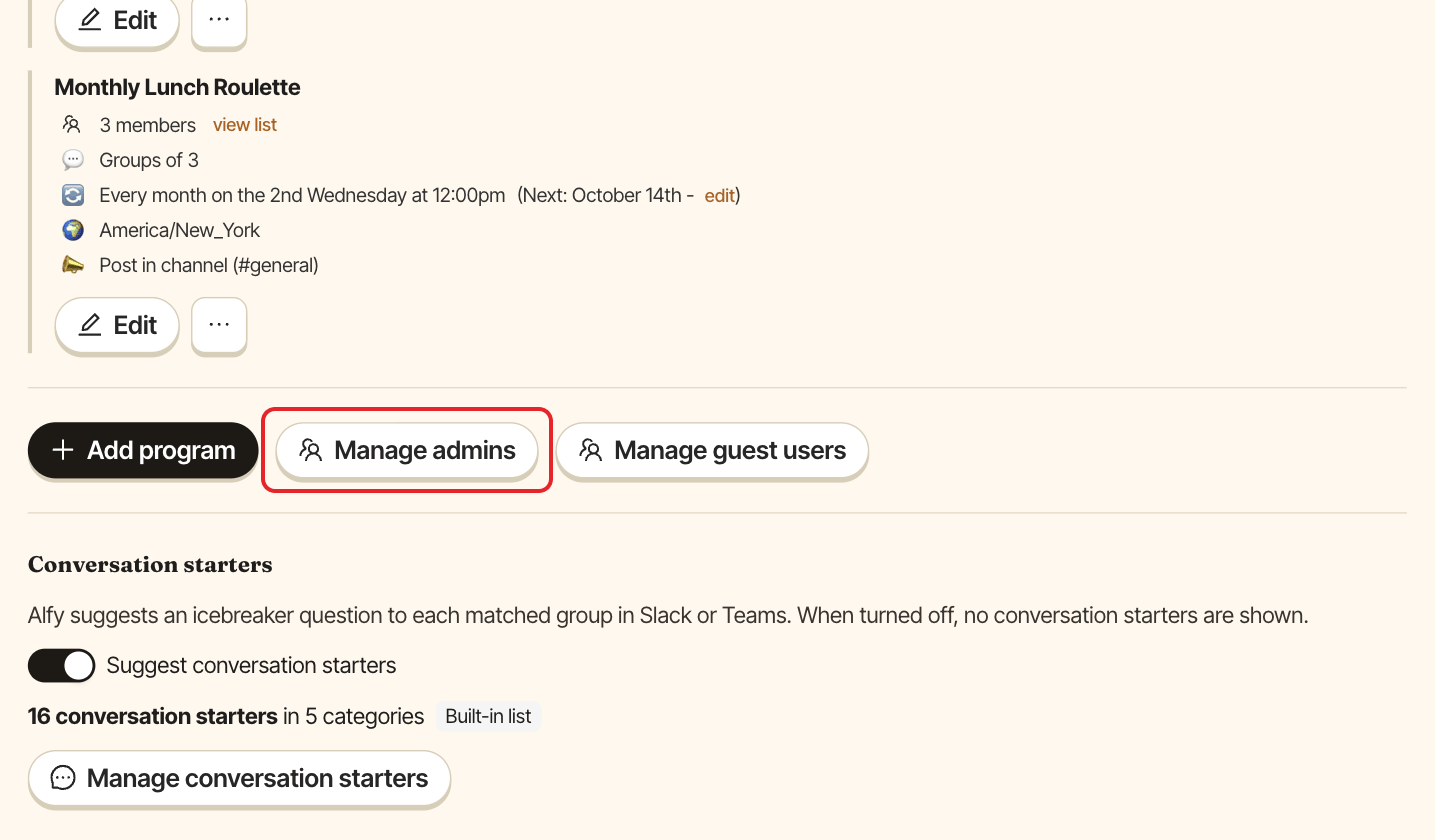Image resolution: width=1435 pixels, height=840 pixels.
Task: Click the megaphone icon beside Post in channel
Action: pyautogui.click(x=72, y=265)
